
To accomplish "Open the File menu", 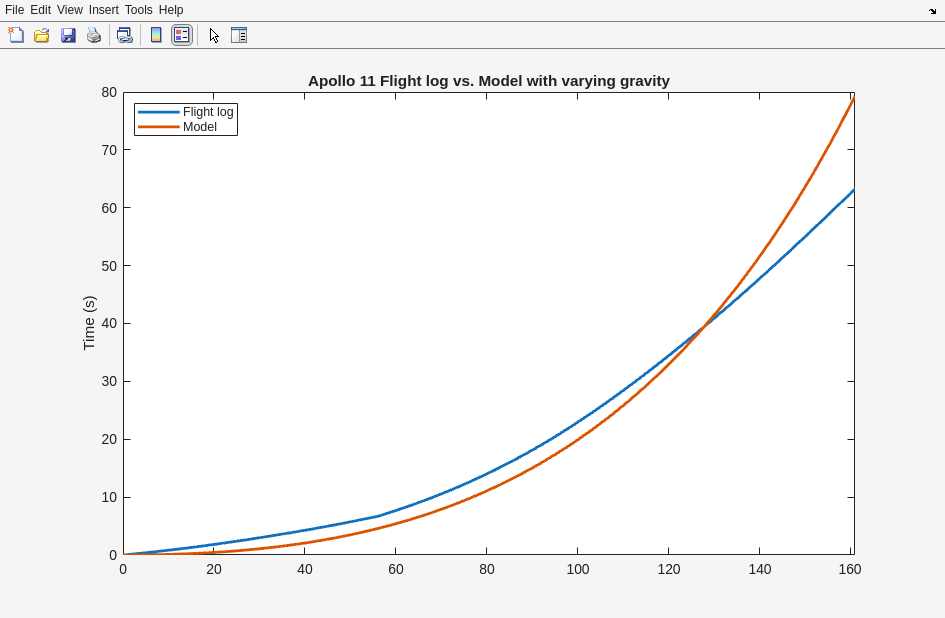I will click(x=14, y=10).
